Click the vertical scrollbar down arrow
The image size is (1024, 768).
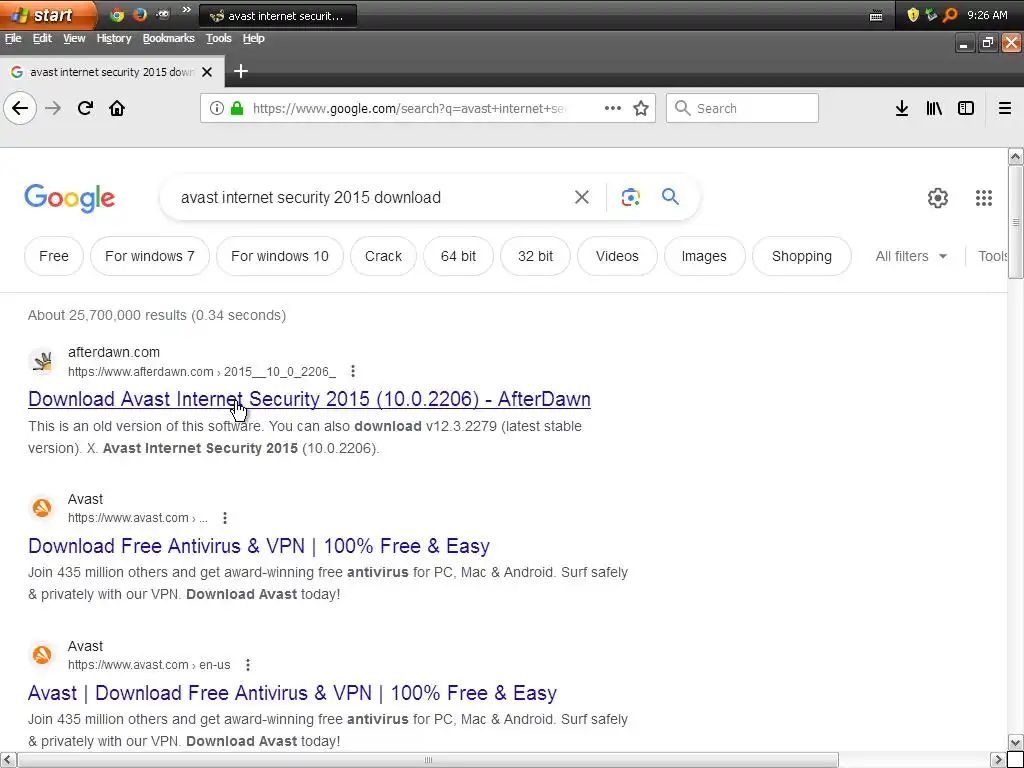tap(1015, 743)
